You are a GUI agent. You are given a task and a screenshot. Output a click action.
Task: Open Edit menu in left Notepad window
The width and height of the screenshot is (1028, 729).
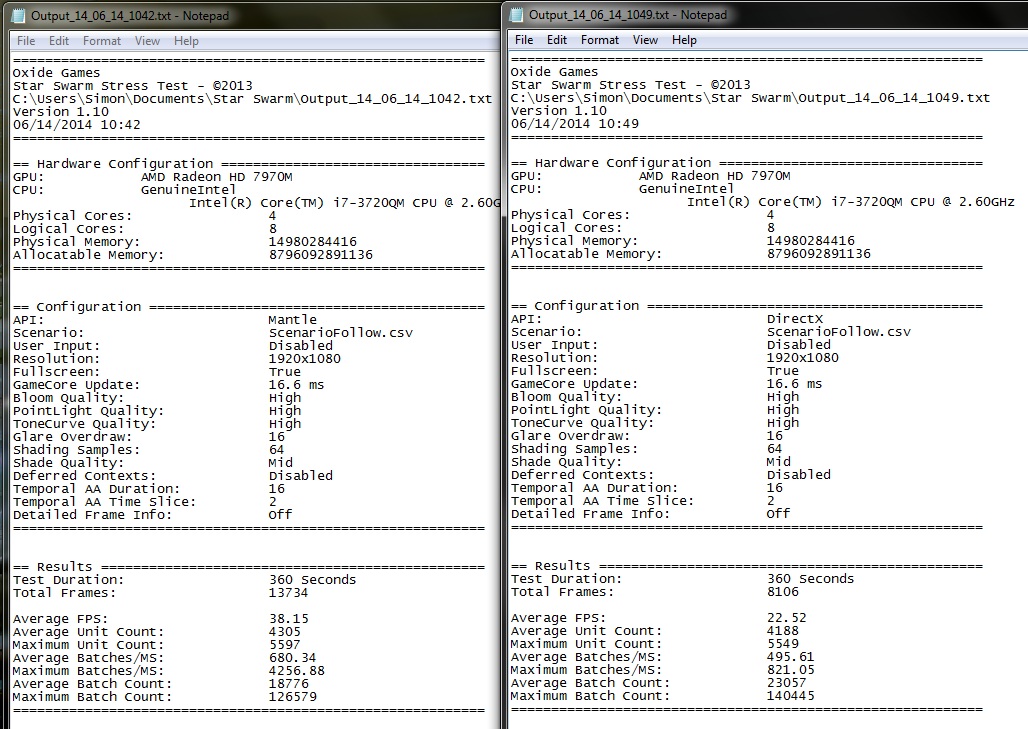[x=58, y=41]
